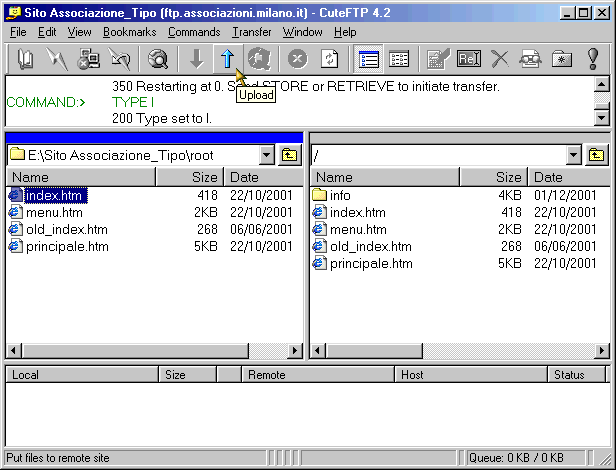Go up one folder in remote pane

click(596, 155)
